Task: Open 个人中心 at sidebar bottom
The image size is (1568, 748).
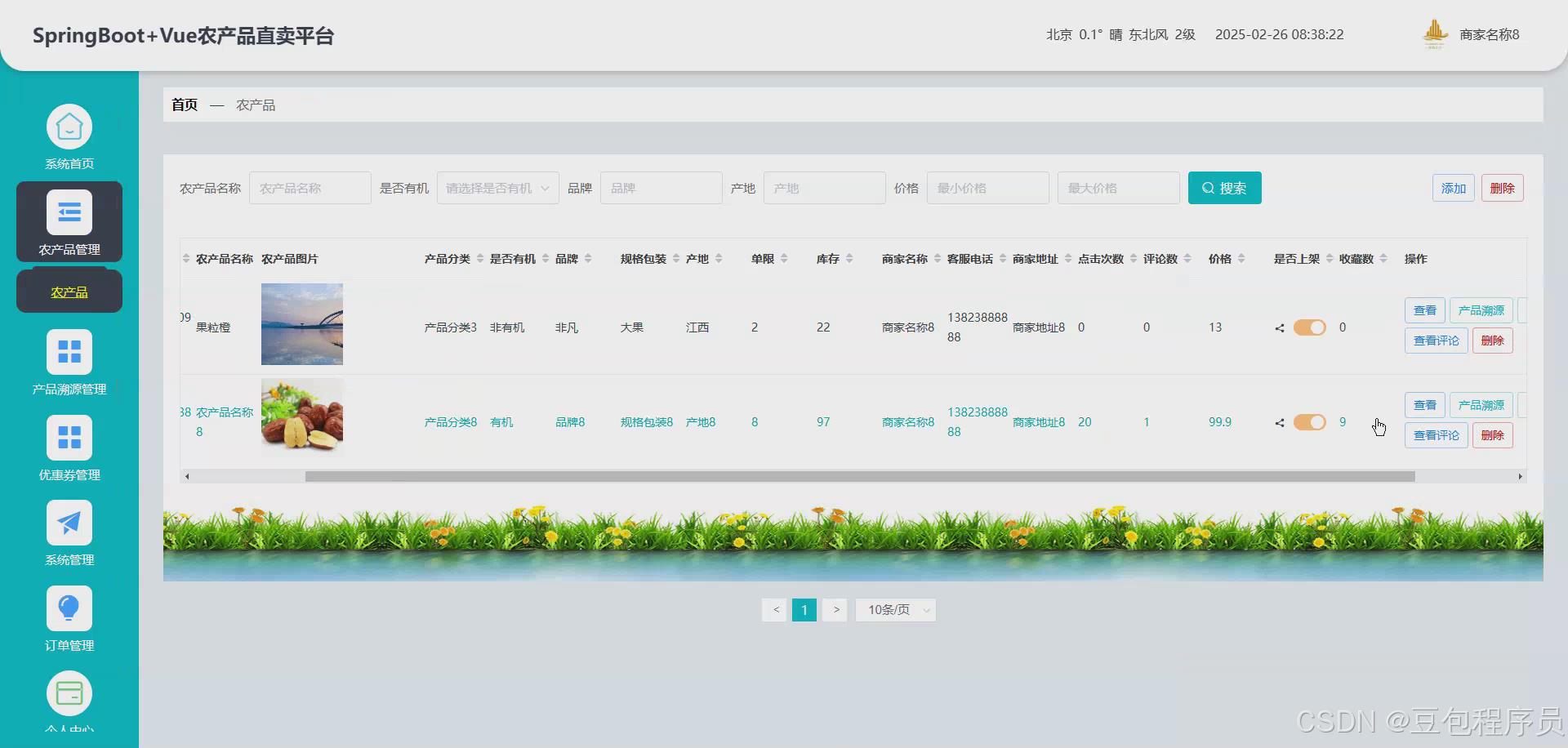Action: coord(69,701)
